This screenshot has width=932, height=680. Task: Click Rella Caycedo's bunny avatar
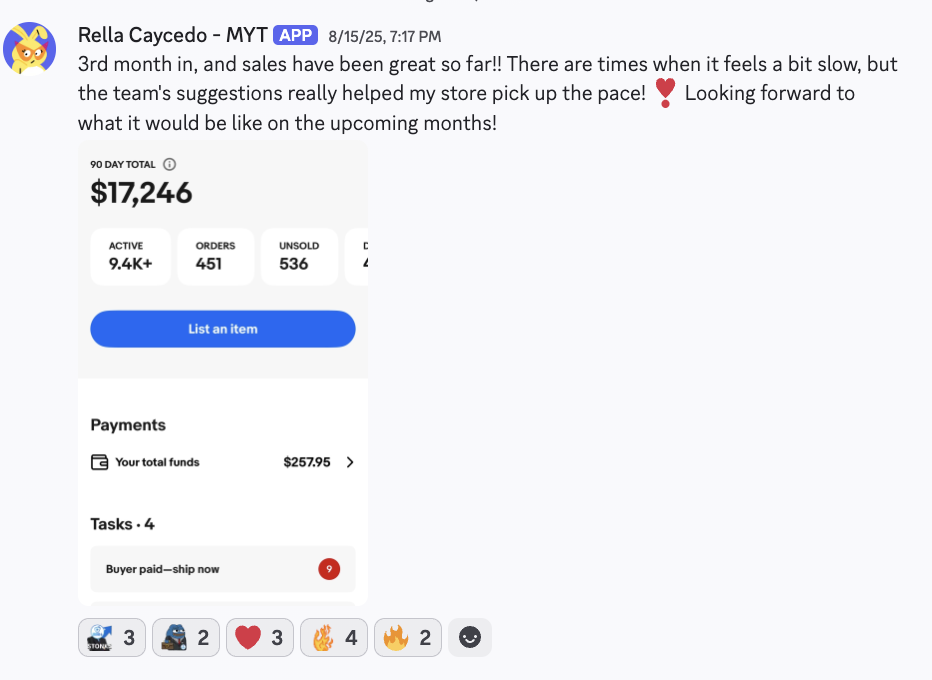click(x=30, y=49)
